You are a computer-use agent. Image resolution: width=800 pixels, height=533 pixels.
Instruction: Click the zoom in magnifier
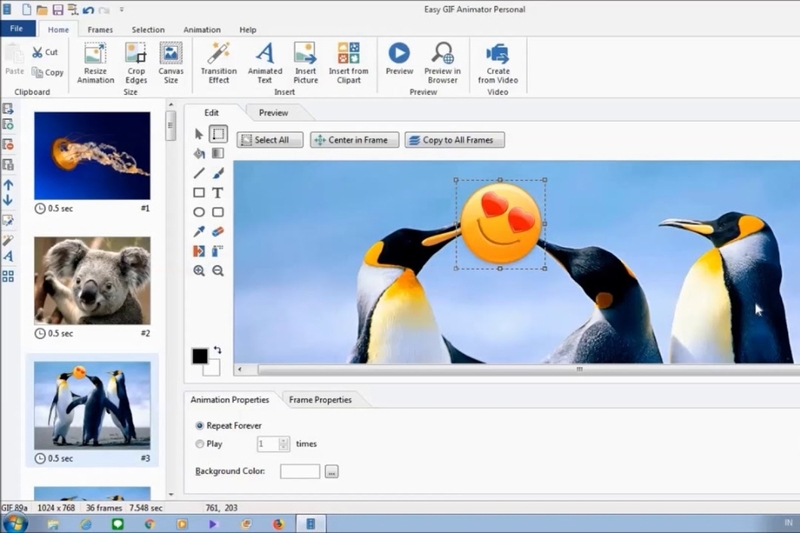[199, 271]
